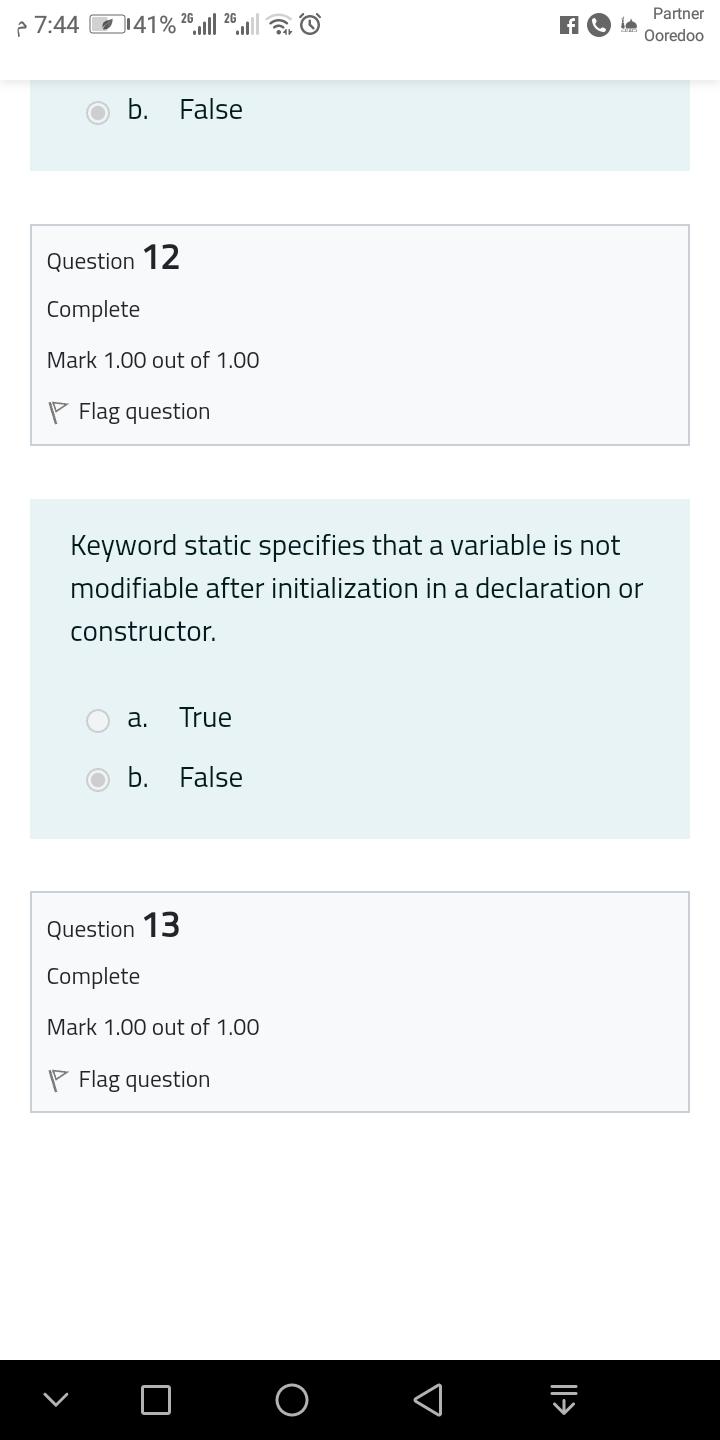Tap the pull-down notification shade icon
The width and height of the screenshot is (720, 1440).
564,1400
